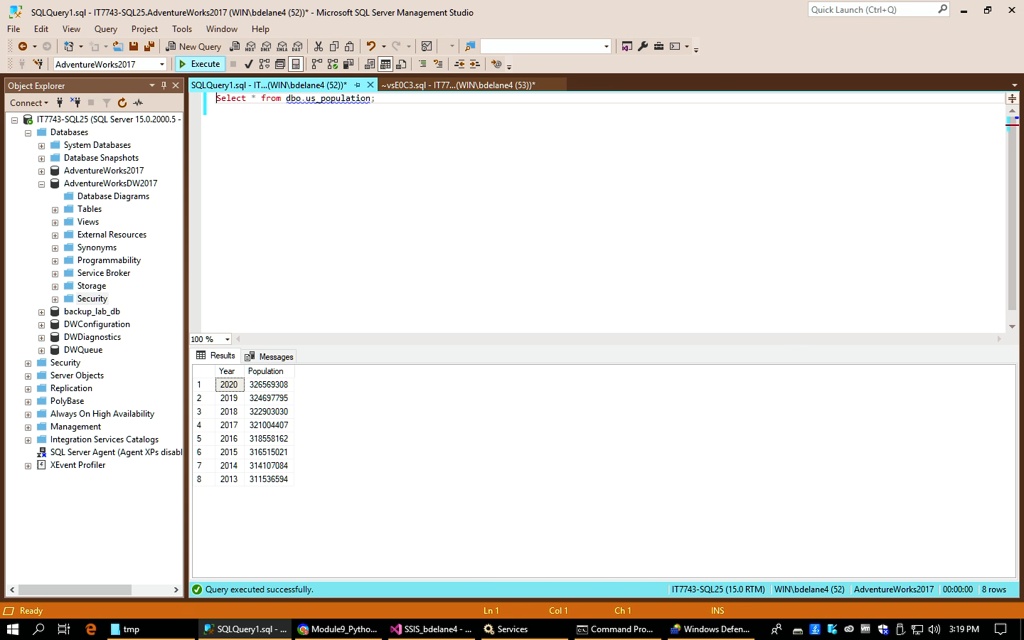Click Refresh in Object Explorer
The image size is (1024, 640).
122,103
